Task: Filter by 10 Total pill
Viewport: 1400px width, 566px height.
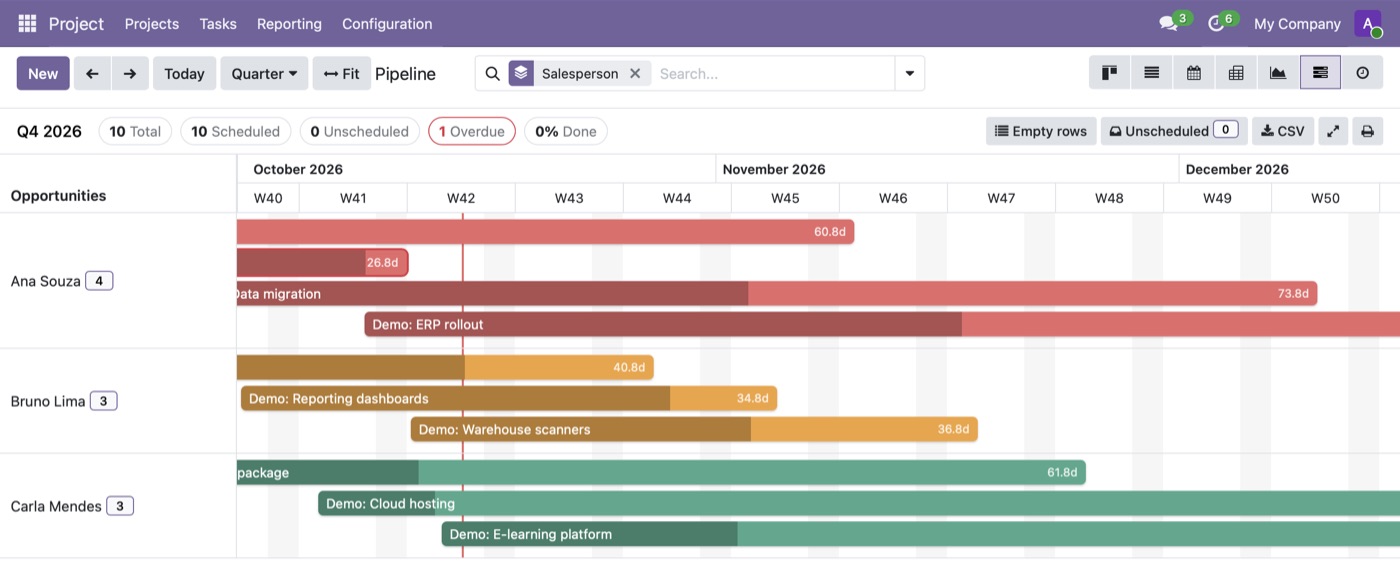Action: (x=135, y=131)
